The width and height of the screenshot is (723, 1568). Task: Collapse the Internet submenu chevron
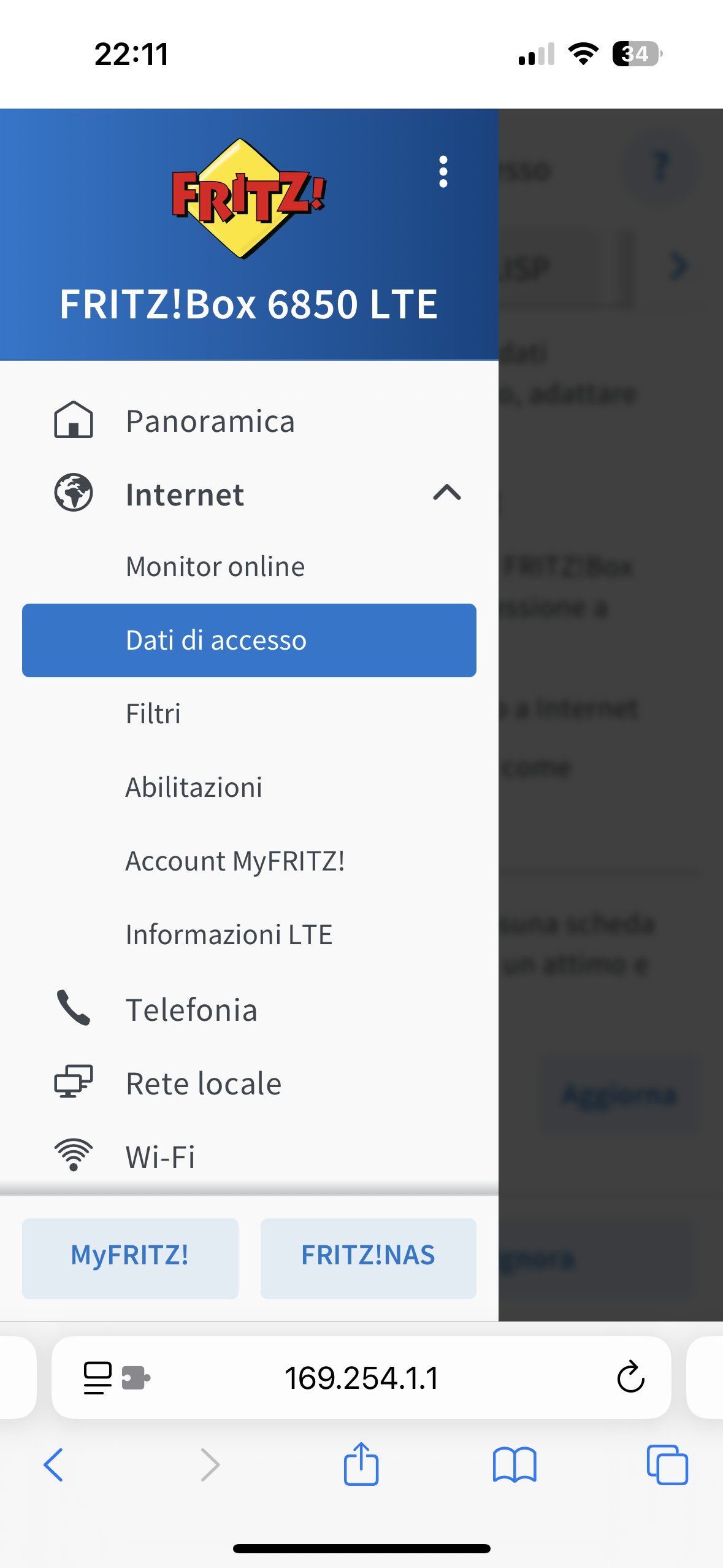tap(447, 493)
